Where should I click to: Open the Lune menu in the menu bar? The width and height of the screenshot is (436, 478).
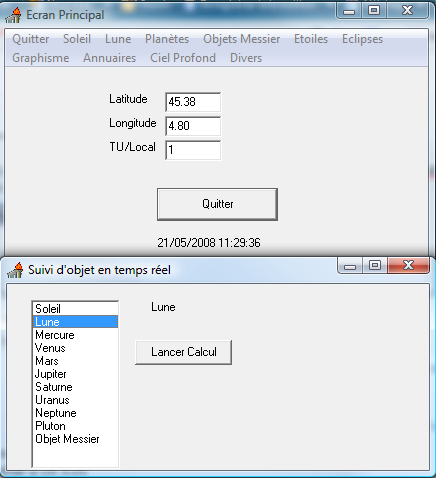(x=118, y=39)
